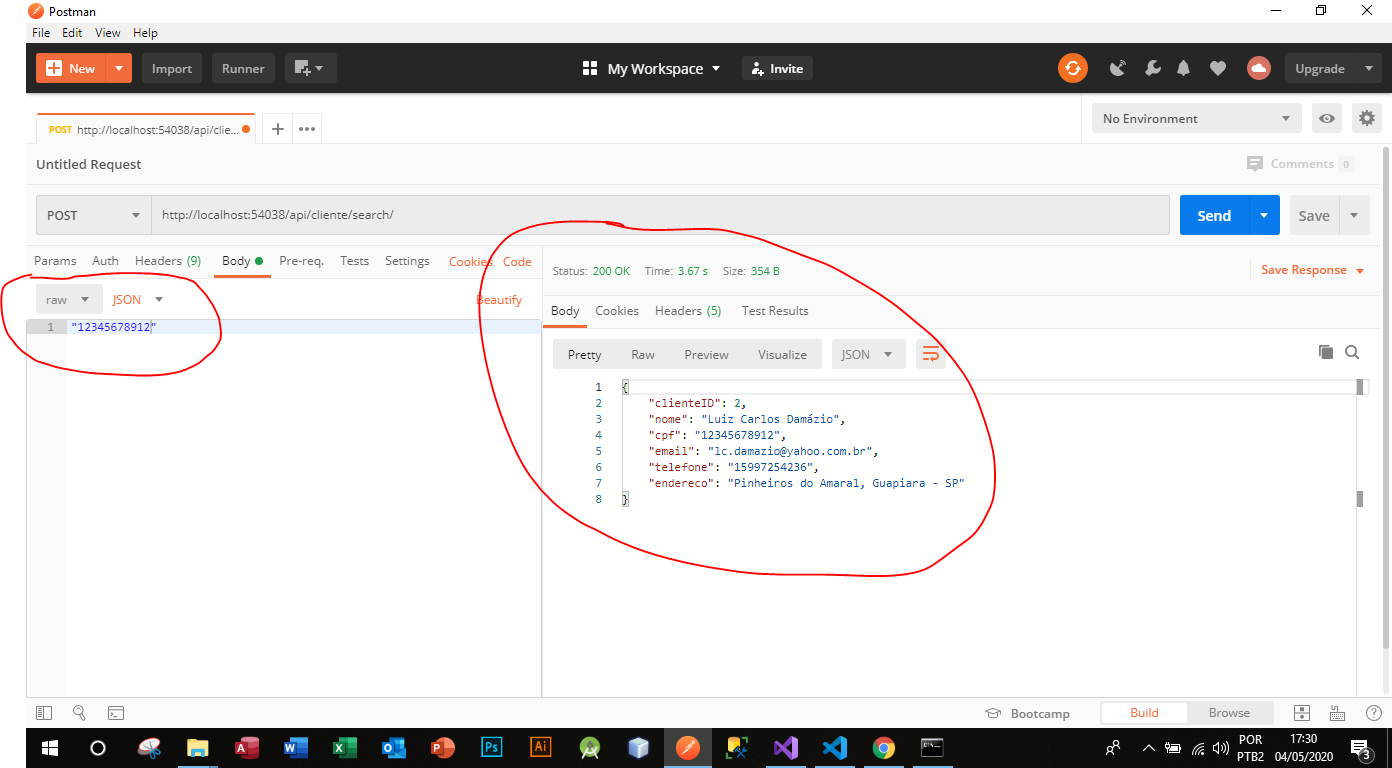Viewport: 1392px width, 768px height.
Task: Open the Help menu
Action: tap(145, 32)
